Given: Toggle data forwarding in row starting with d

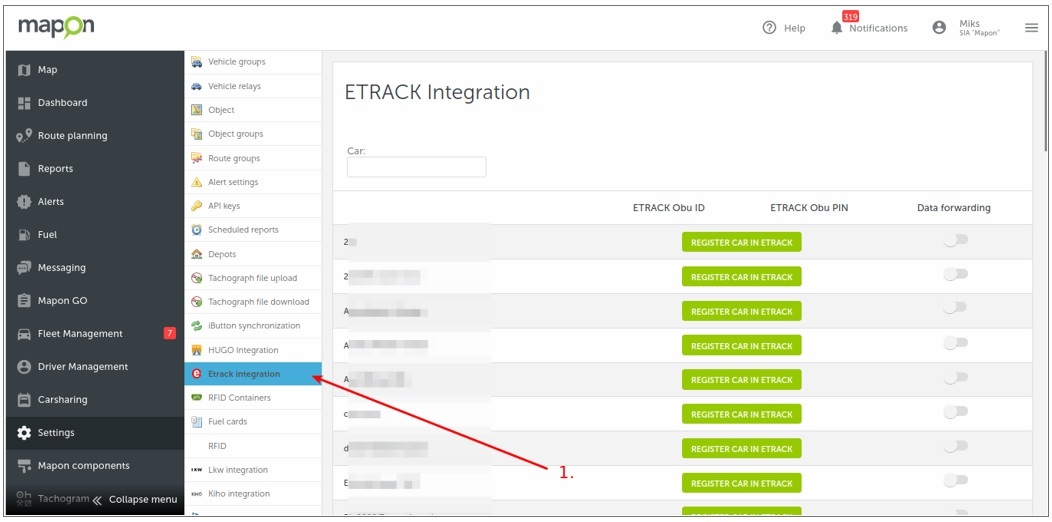Looking at the screenshot, I should click(x=955, y=446).
